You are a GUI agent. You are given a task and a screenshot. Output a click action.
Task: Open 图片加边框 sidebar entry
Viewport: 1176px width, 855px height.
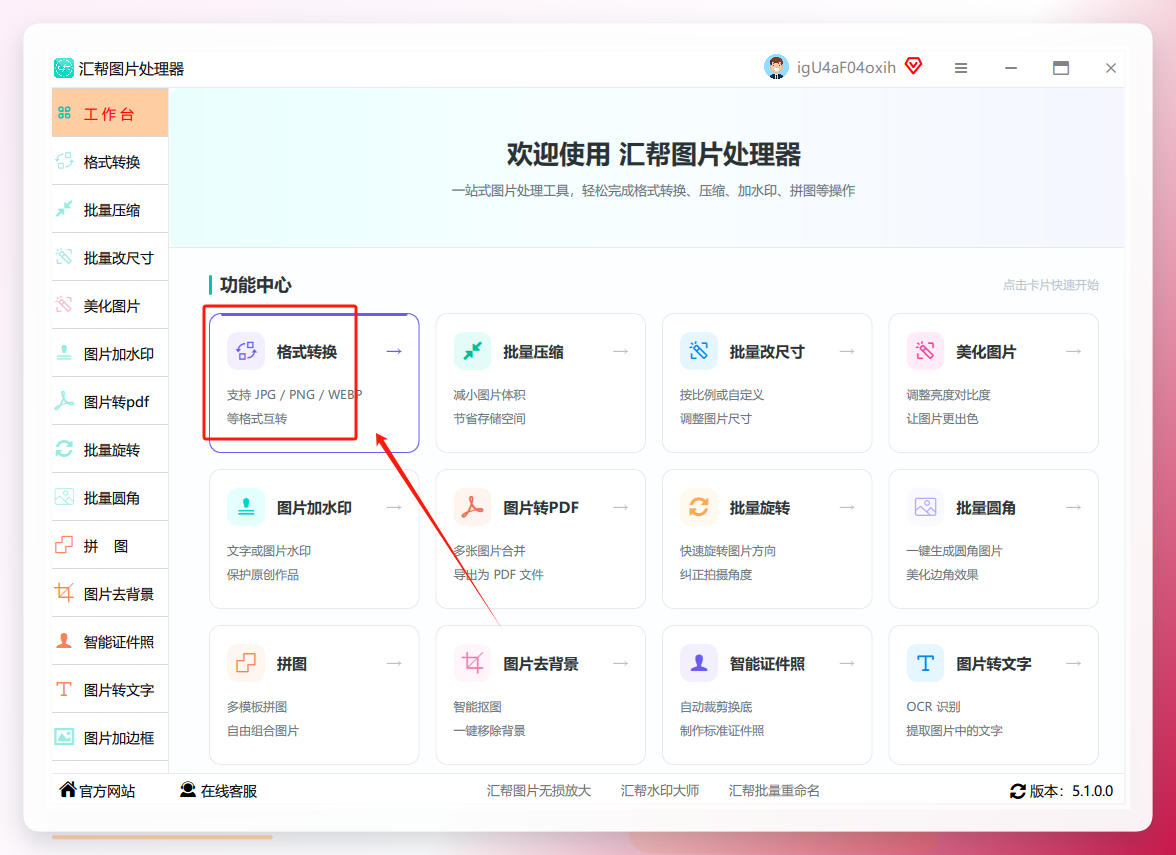point(110,737)
